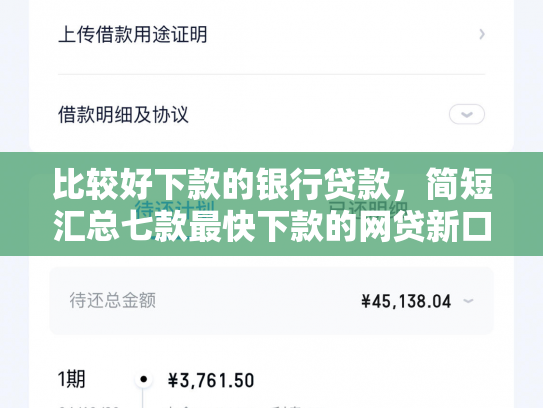Open the 上传借款用途证明 row label
Screen dimensions: 543x408
(133, 35)
